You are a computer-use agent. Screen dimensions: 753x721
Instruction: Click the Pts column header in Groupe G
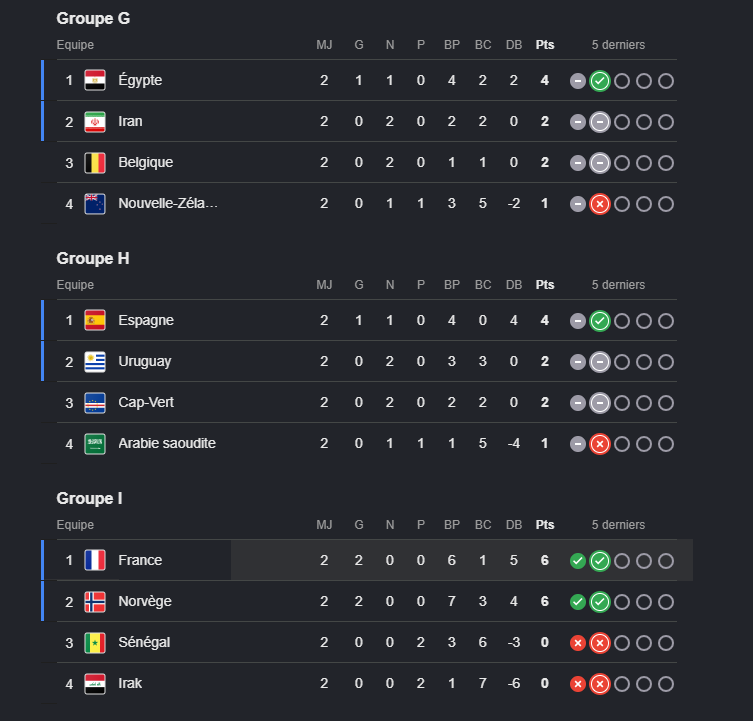[545, 45]
